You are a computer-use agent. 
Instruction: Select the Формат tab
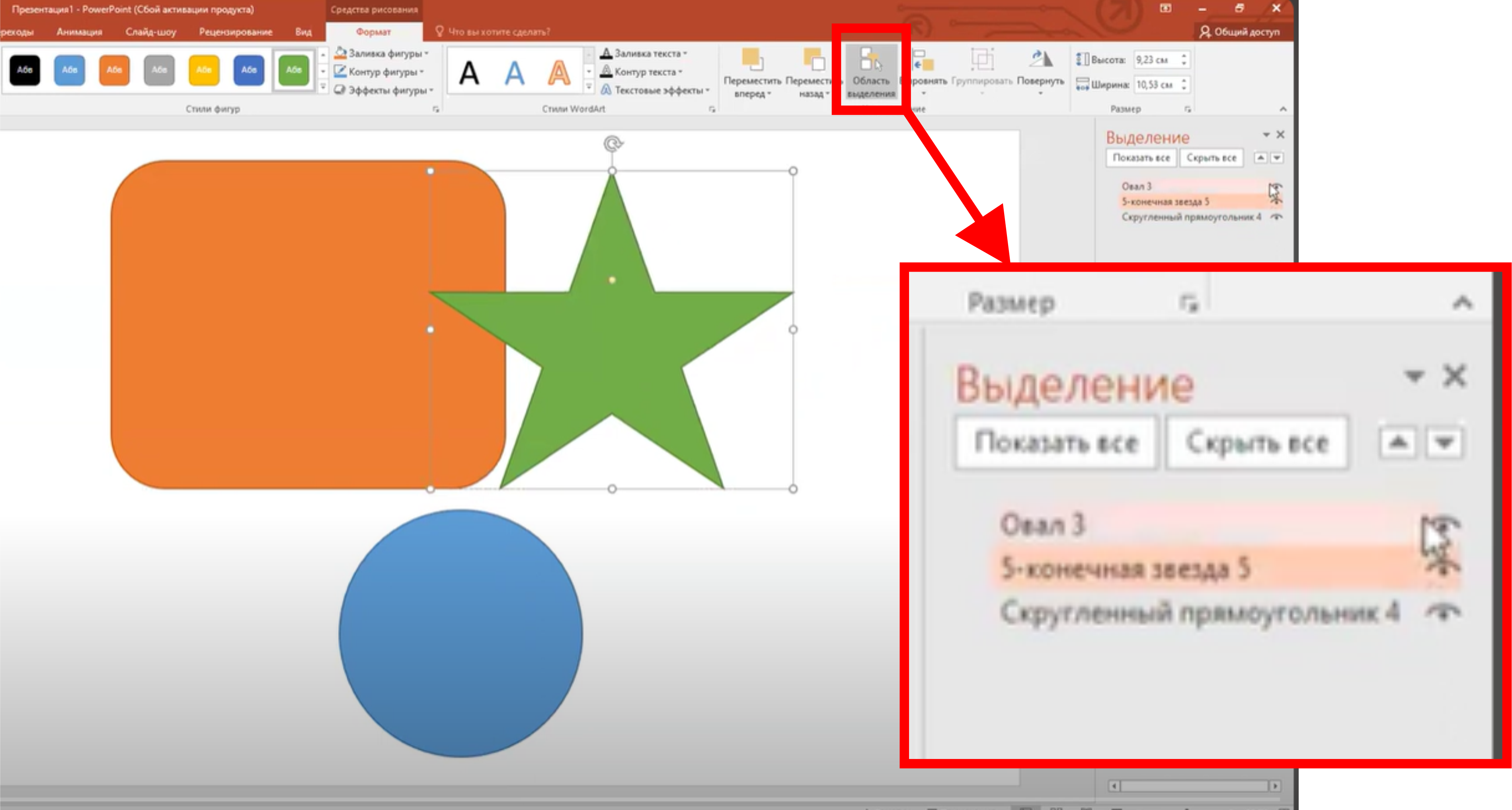pyautogui.click(x=373, y=32)
